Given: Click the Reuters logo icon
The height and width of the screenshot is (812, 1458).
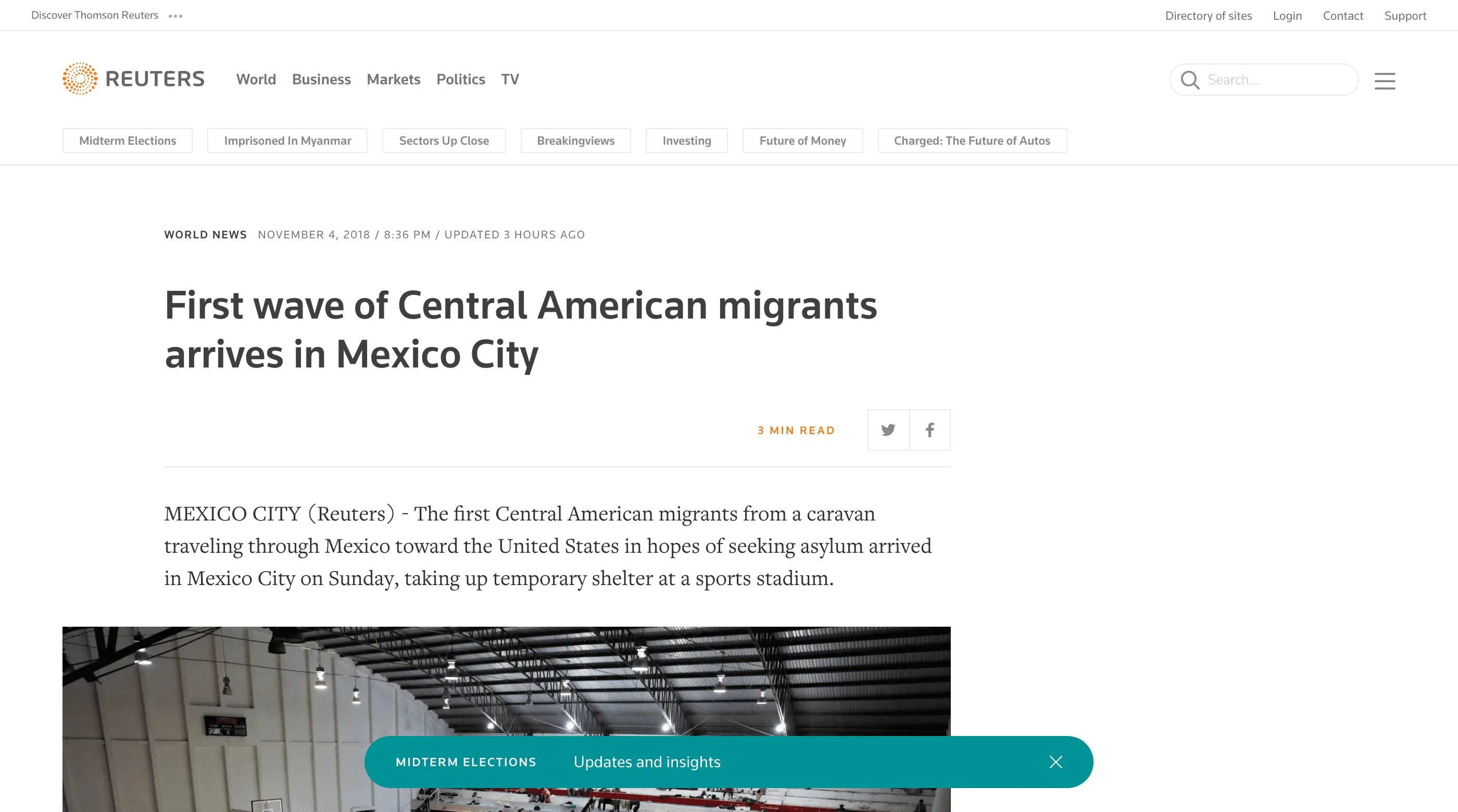Looking at the screenshot, I should 80,79.
